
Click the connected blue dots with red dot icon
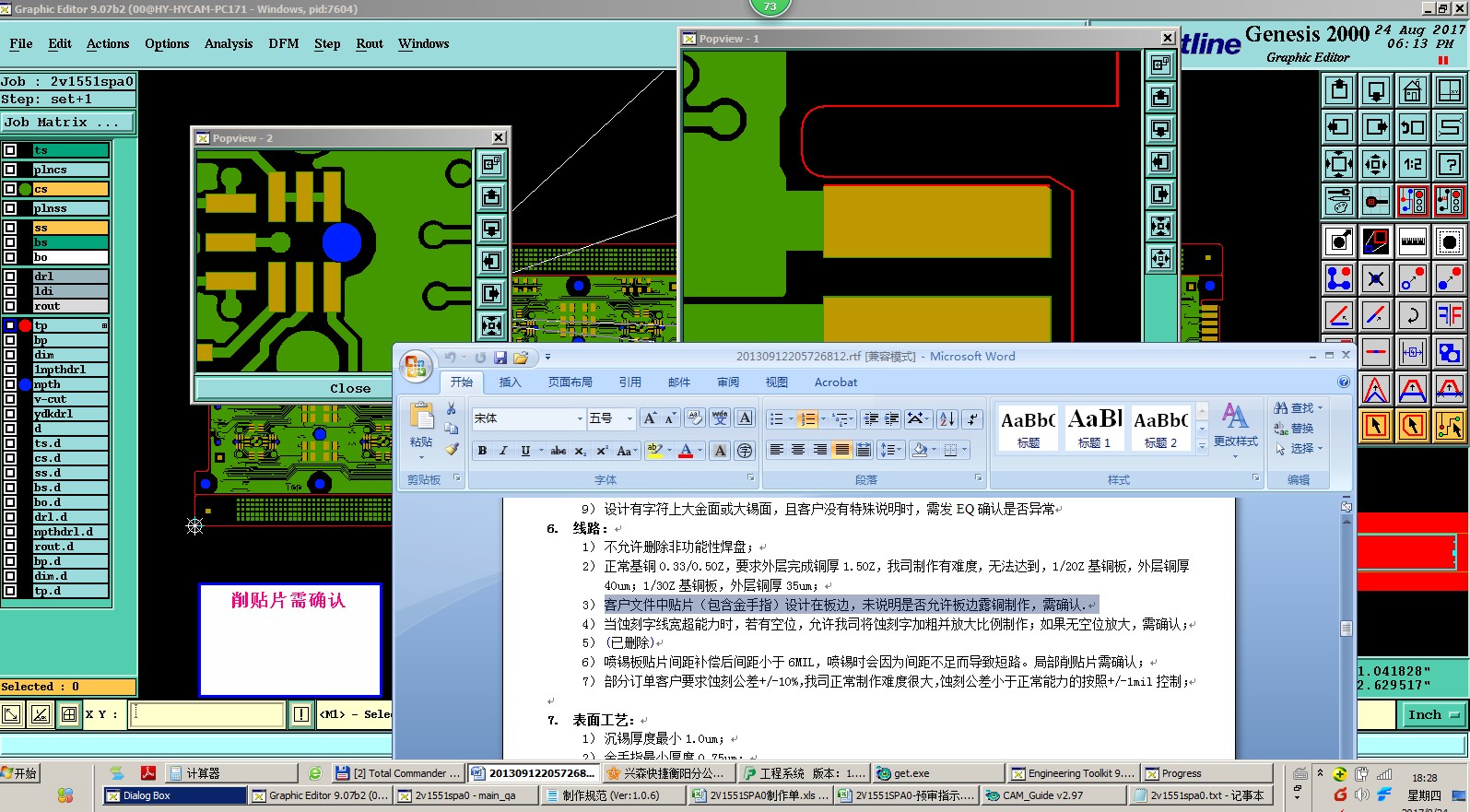point(1339,278)
